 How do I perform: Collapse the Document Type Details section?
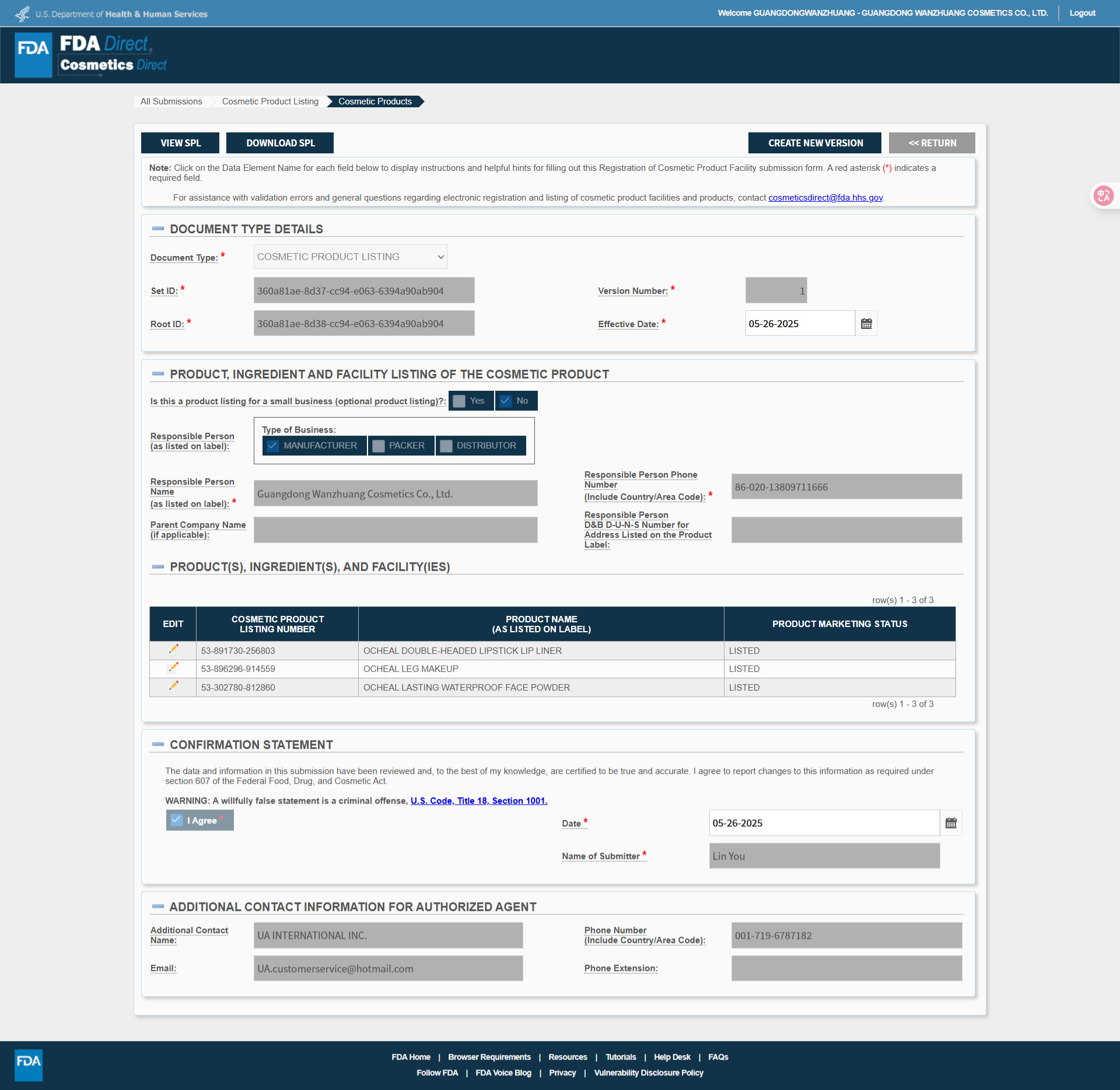pyautogui.click(x=157, y=229)
